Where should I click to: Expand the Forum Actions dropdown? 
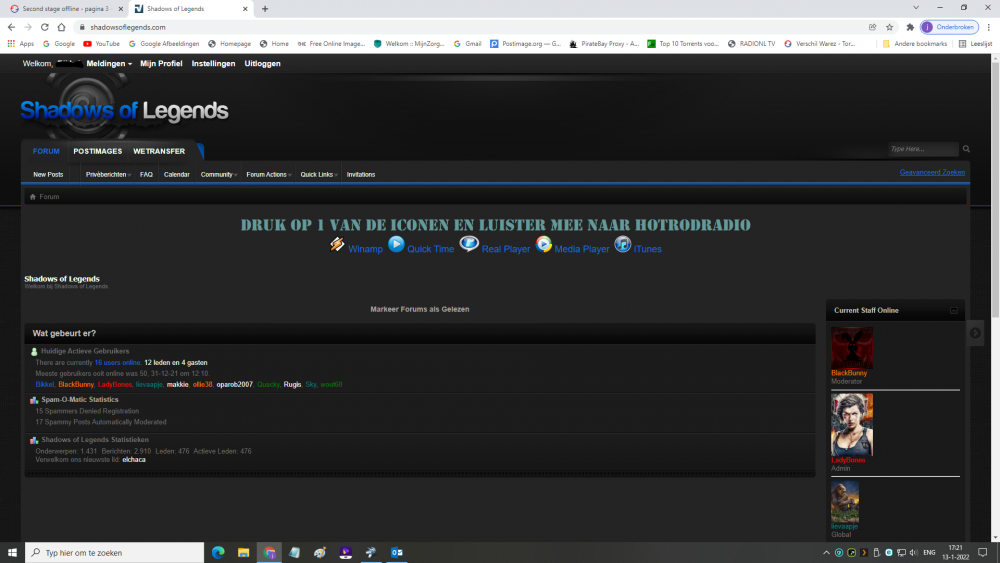click(x=268, y=175)
